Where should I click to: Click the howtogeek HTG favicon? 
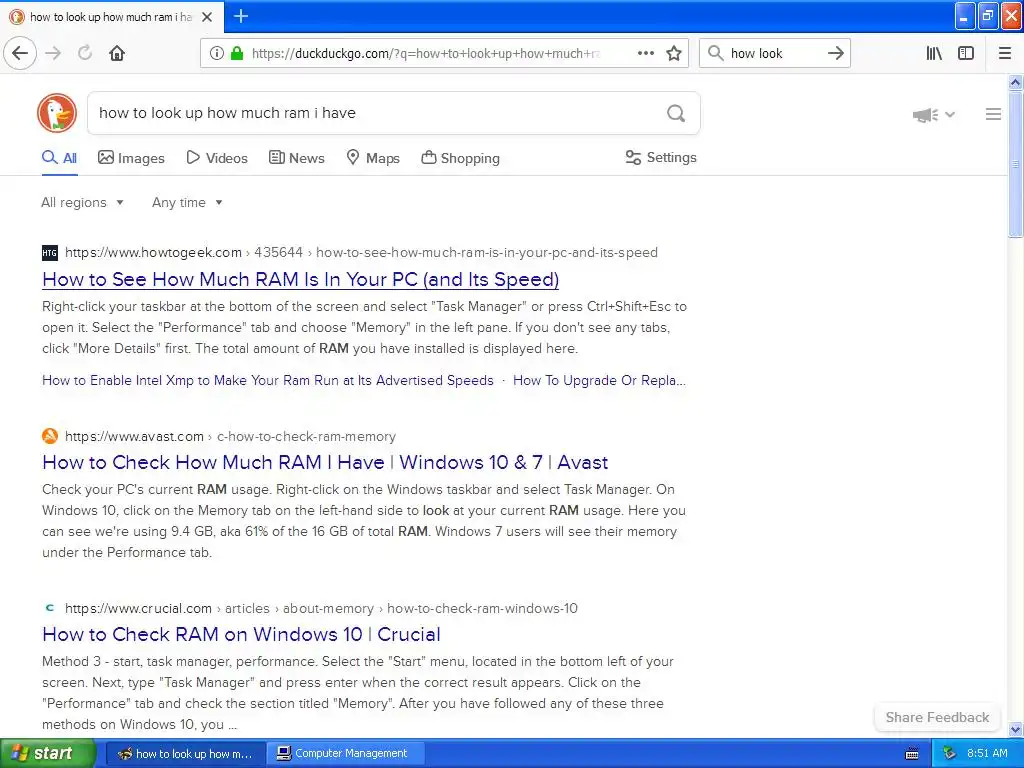pyautogui.click(x=50, y=253)
